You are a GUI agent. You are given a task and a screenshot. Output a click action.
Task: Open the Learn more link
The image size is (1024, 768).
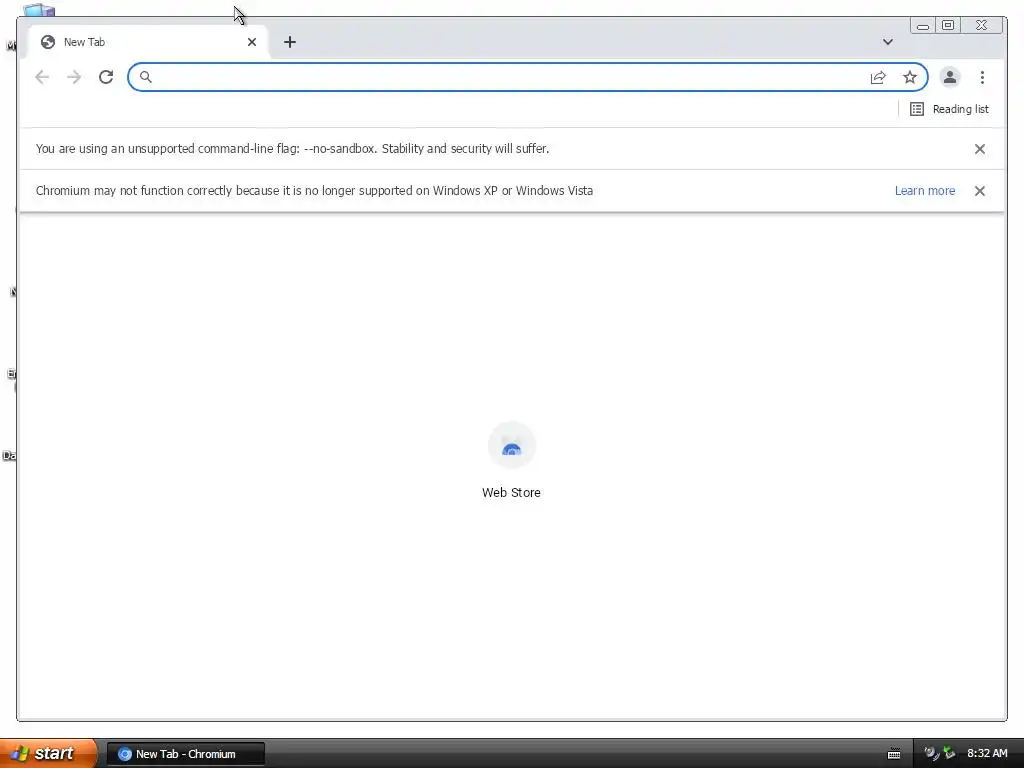[x=925, y=191]
